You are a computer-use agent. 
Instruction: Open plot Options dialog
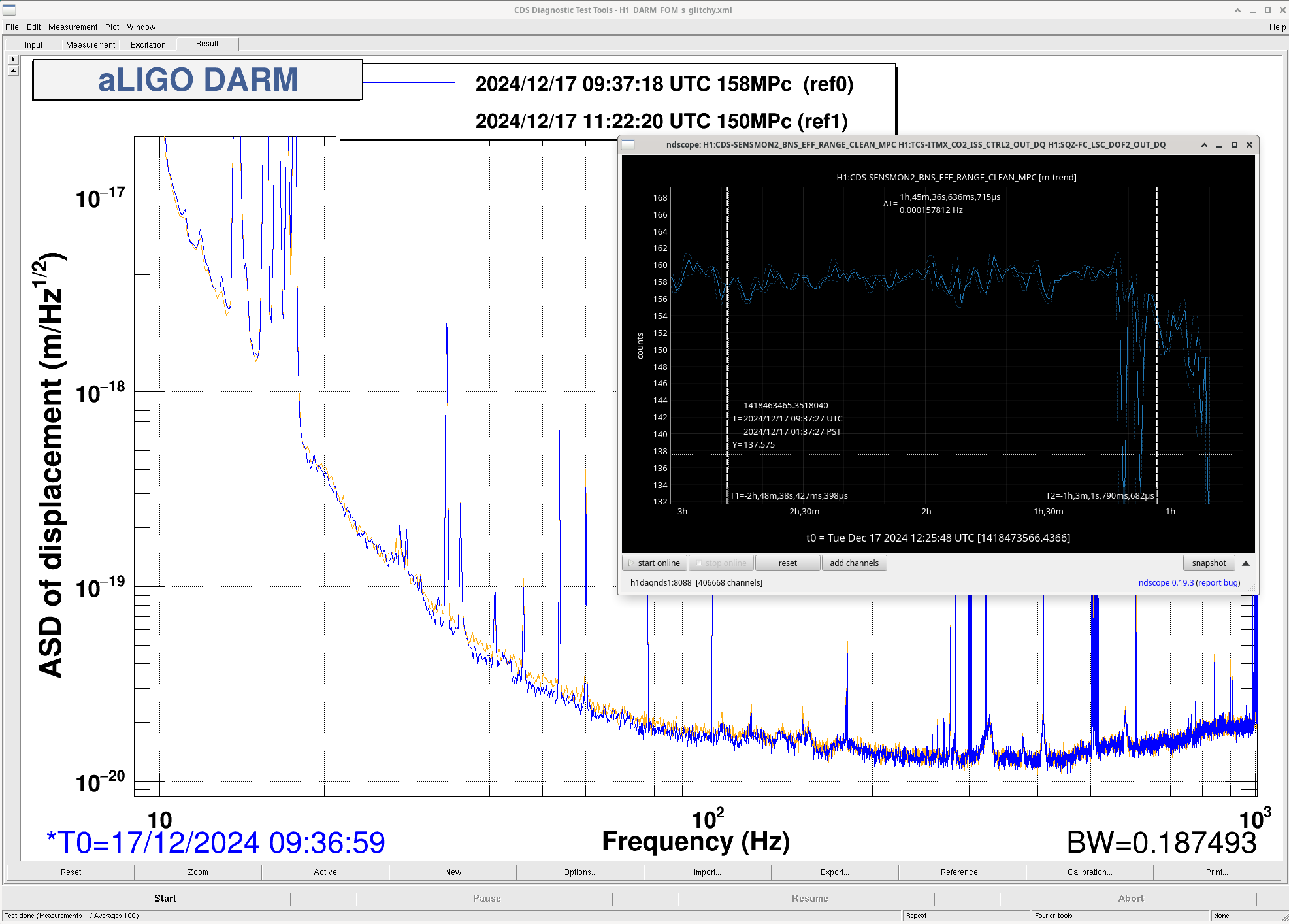(580, 872)
